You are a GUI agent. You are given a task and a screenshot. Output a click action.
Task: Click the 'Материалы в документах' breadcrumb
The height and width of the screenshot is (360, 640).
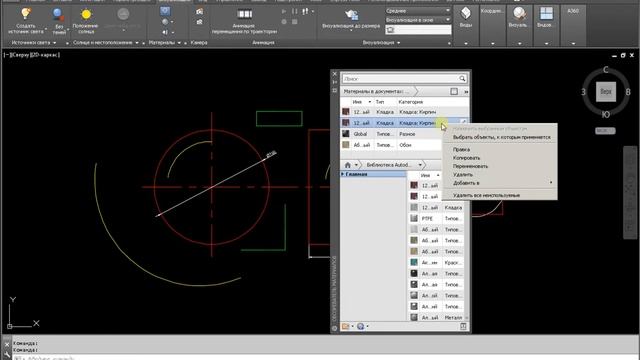pyautogui.click(x=376, y=91)
